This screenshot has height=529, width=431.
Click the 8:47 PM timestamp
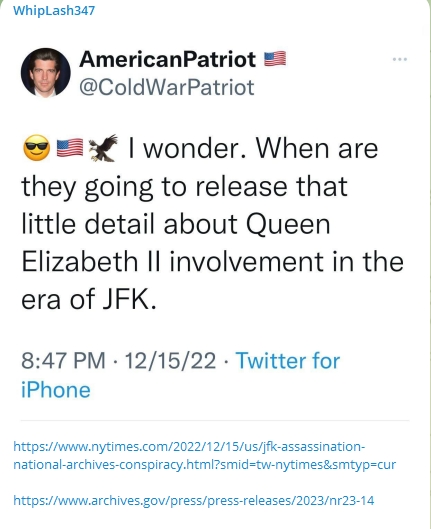pyautogui.click(x=63, y=360)
